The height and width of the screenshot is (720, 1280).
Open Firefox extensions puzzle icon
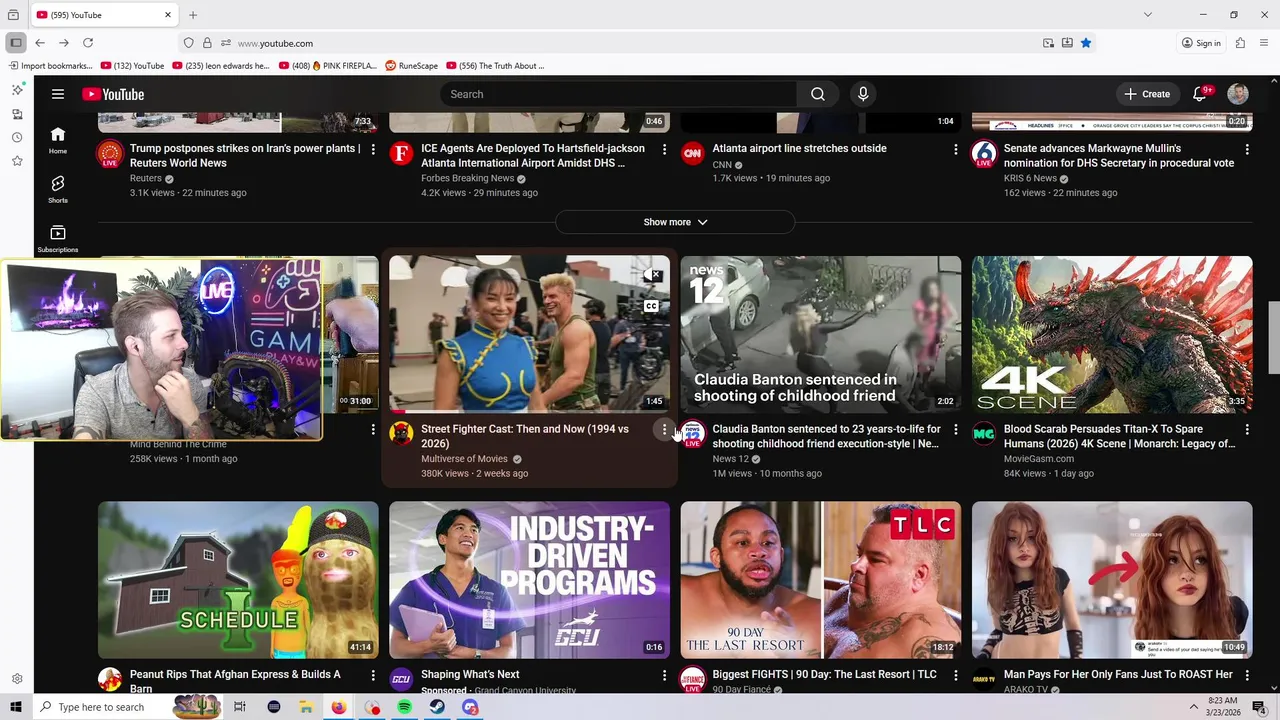[1240, 43]
